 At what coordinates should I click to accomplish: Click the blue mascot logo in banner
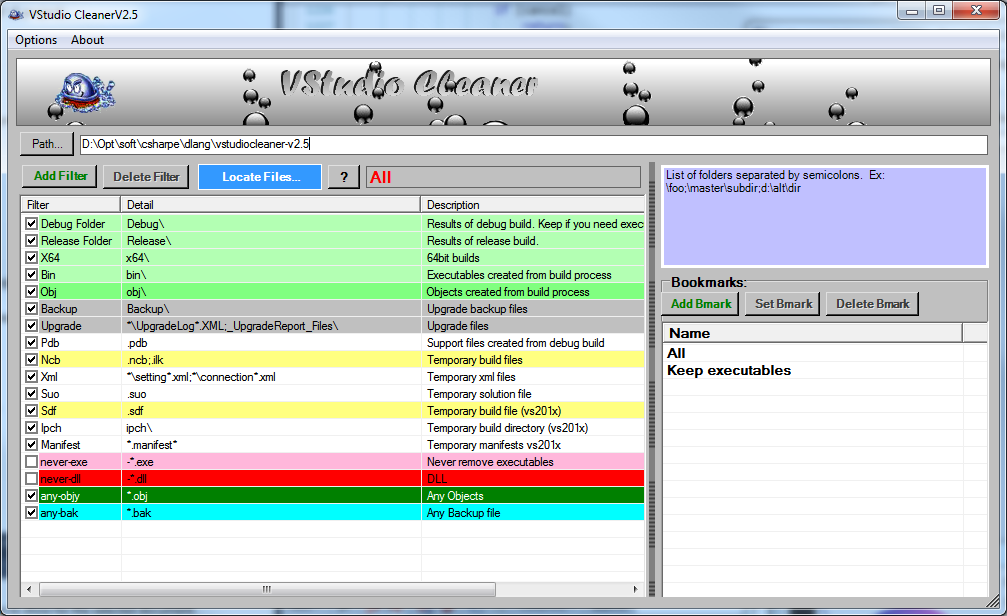pos(83,94)
